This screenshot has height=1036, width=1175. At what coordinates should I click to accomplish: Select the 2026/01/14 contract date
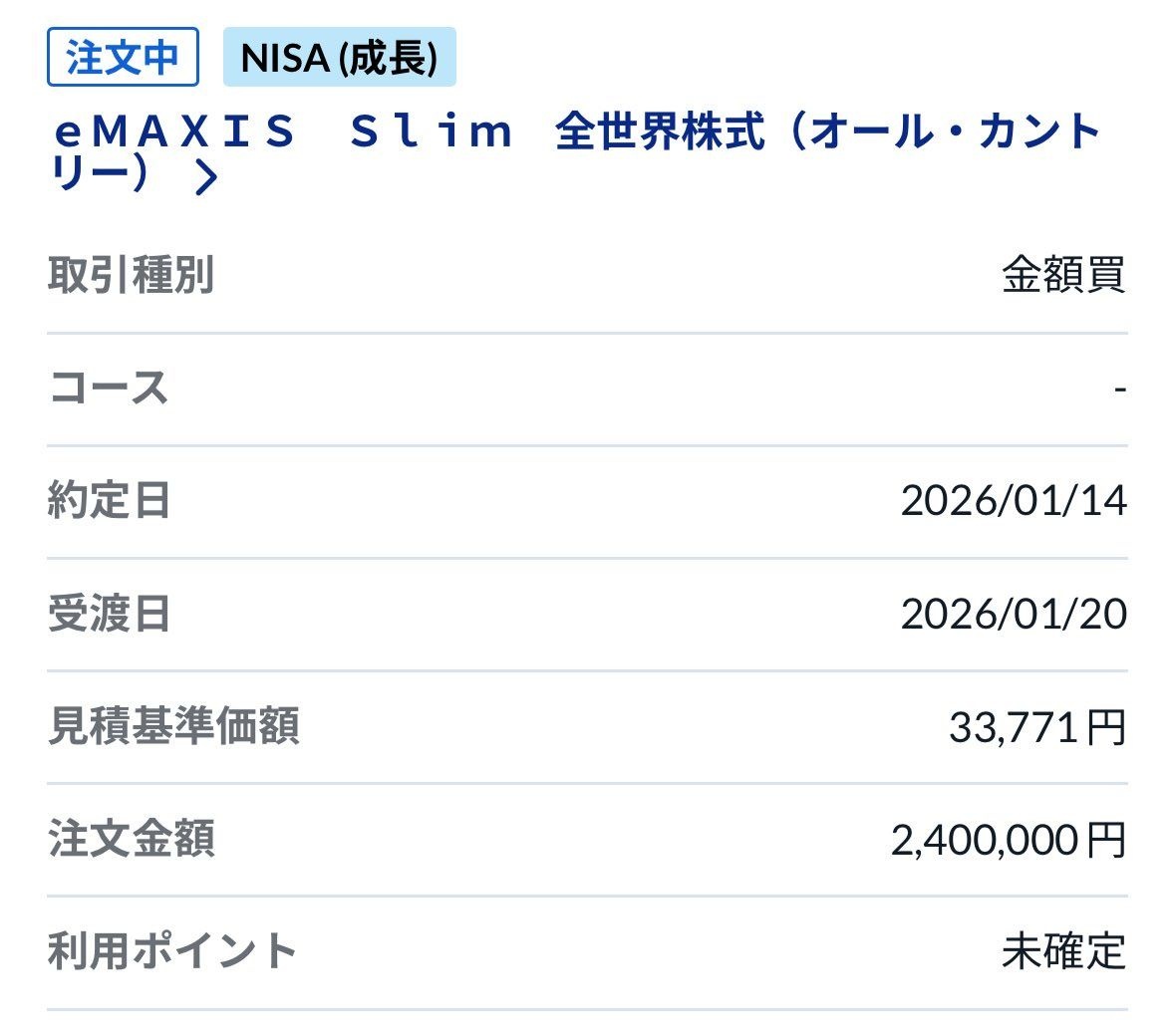[1013, 500]
